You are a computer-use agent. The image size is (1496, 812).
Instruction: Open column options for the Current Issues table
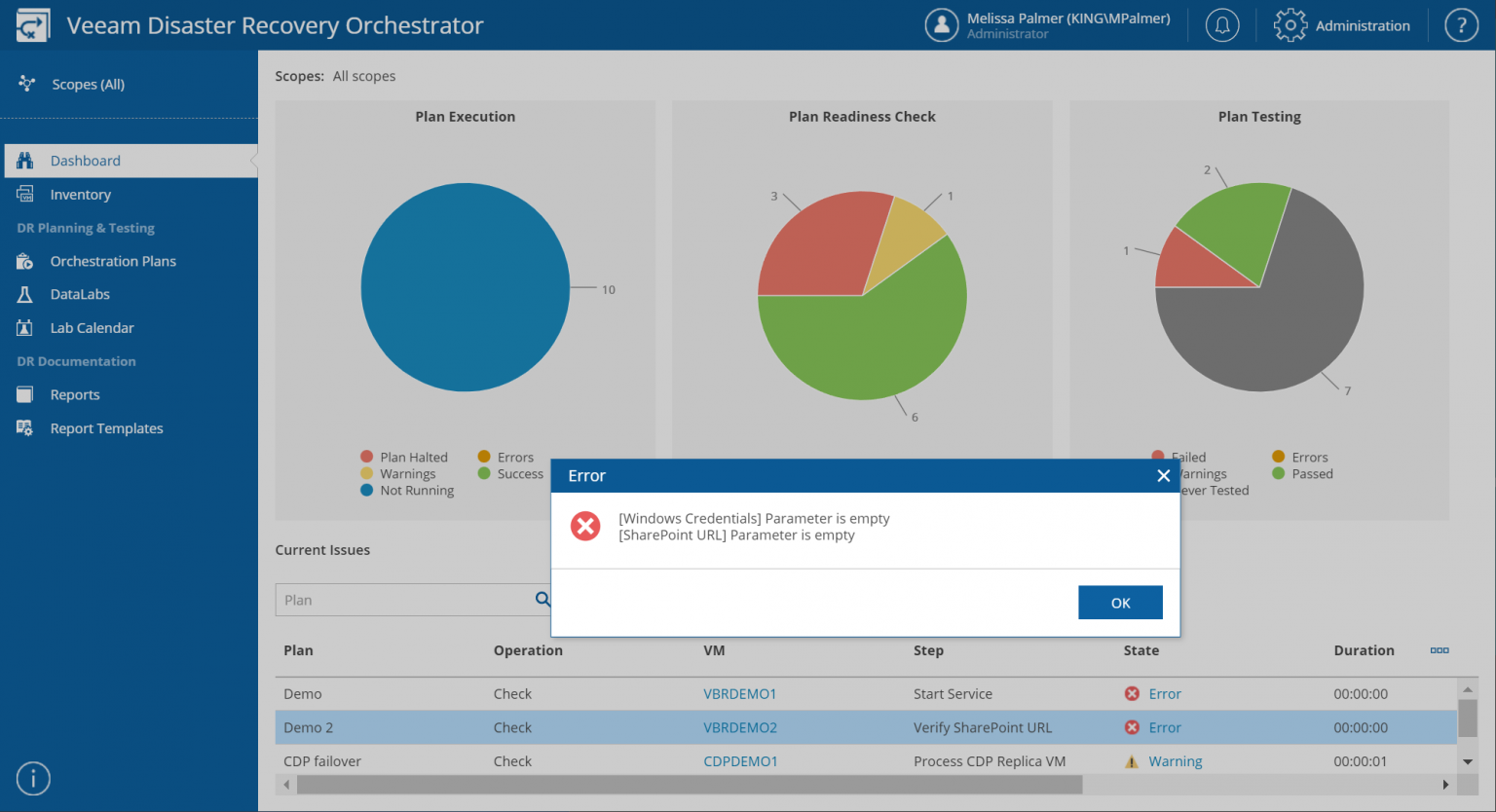tap(1440, 650)
